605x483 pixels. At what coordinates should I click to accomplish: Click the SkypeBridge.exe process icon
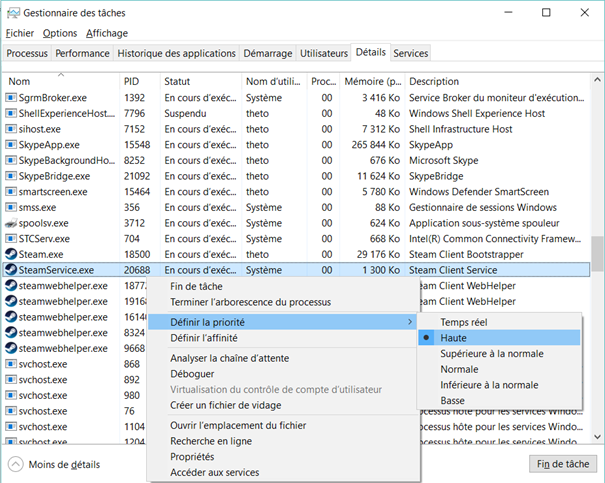[11, 176]
